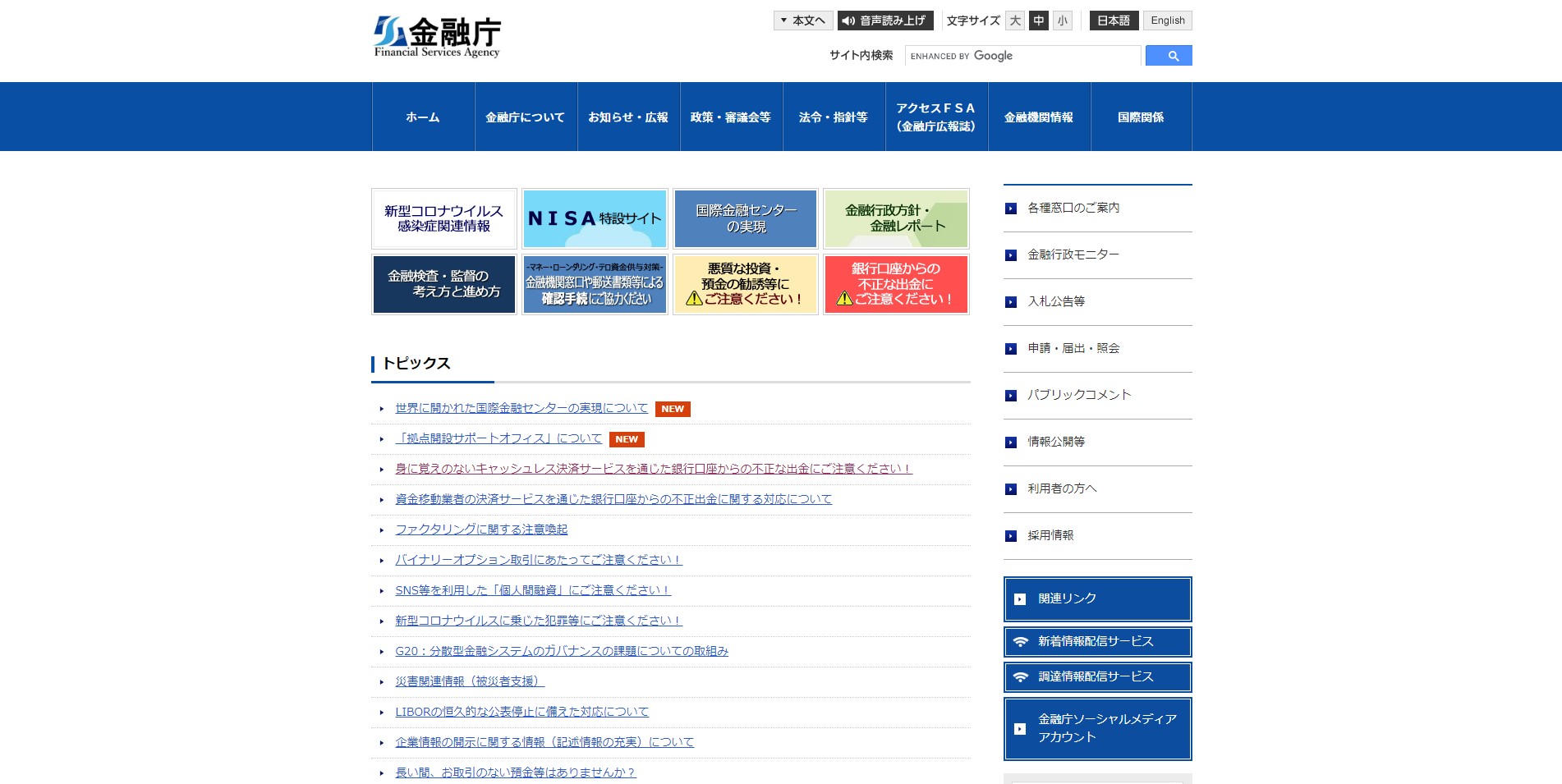Viewport: 1562px width, 784px height.
Task: Open the 金融庁について navigation menu
Action: pyautogui.click(x=526, y=117)
